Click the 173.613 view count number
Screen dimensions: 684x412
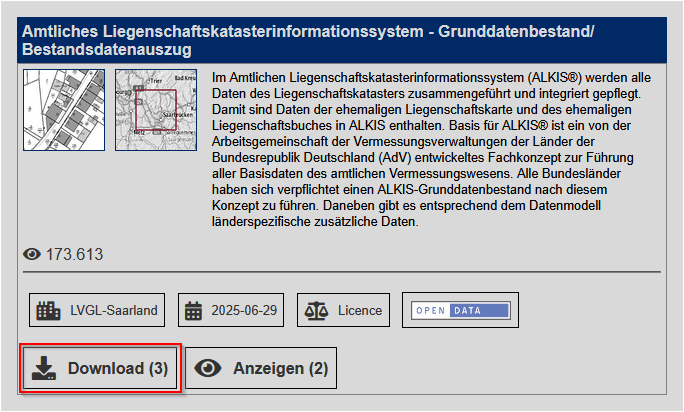[75, 255]
